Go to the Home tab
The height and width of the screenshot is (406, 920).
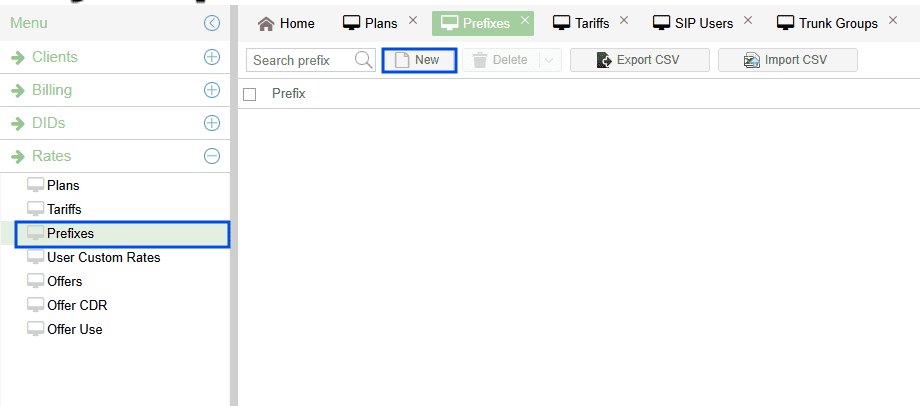pyautogui.click(x=286, y=23)
